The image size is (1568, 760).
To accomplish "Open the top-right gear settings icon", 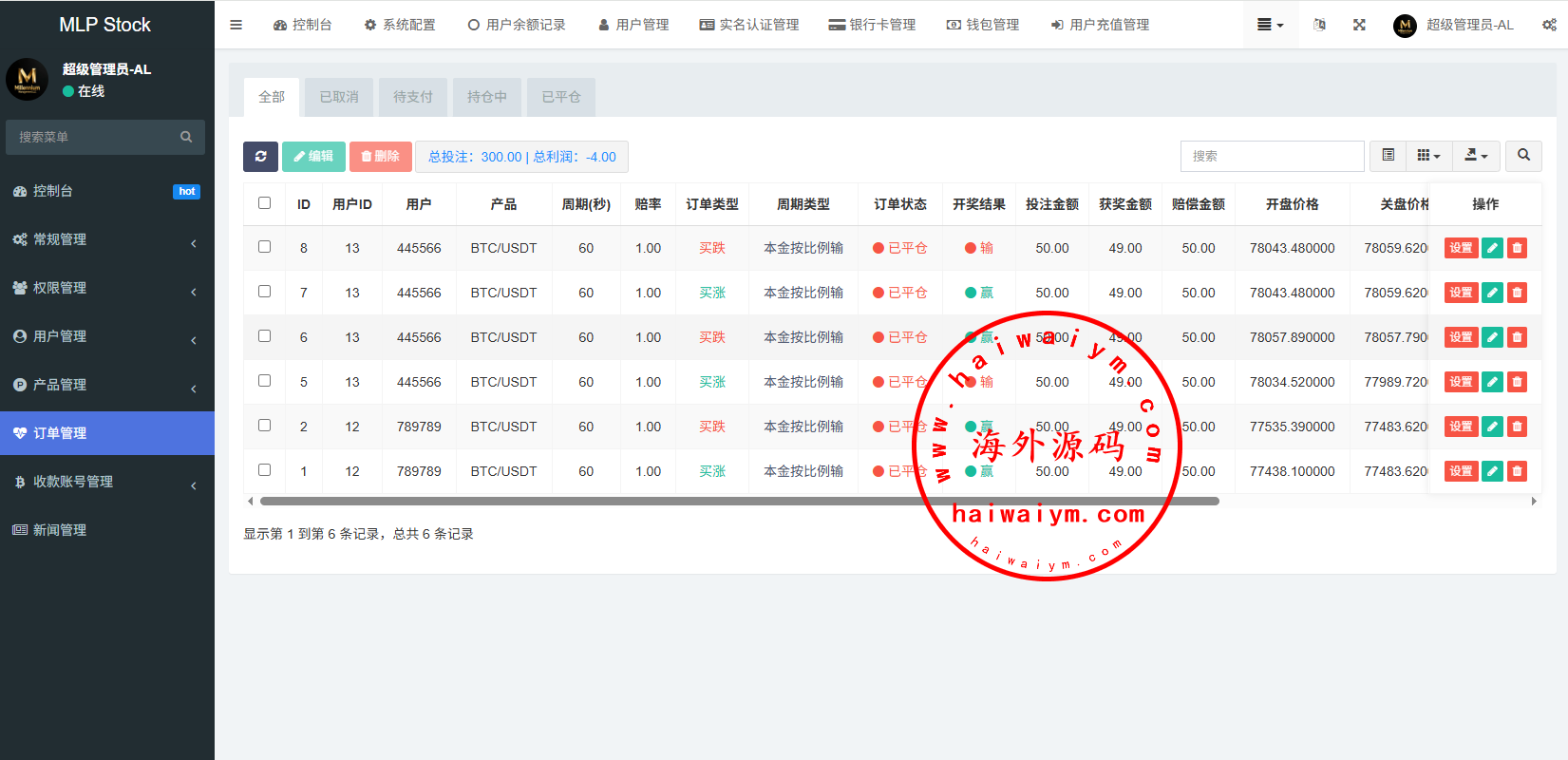I will tap(1548, 25).
